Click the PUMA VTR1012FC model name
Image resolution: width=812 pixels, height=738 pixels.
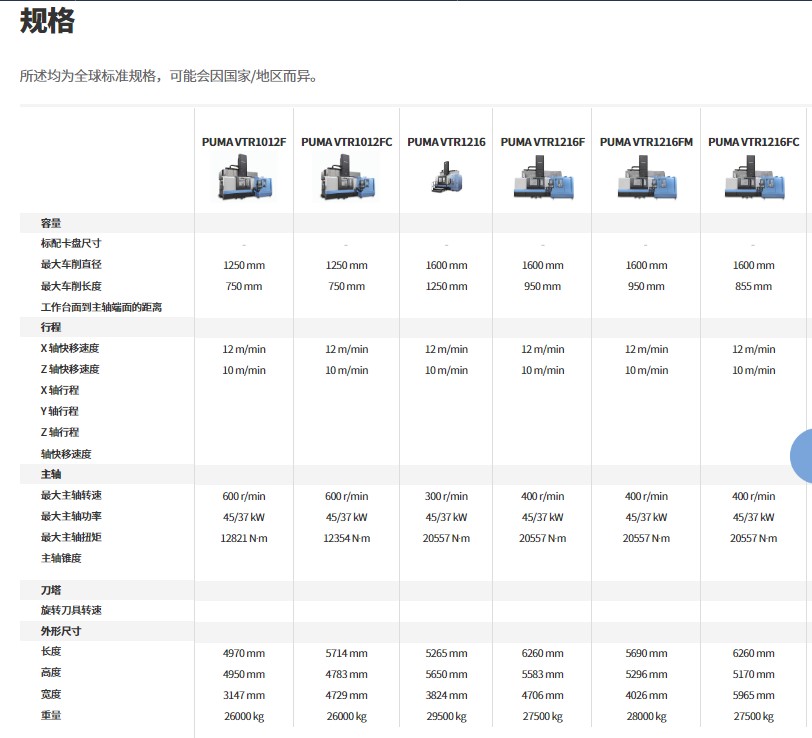[346, 142]
